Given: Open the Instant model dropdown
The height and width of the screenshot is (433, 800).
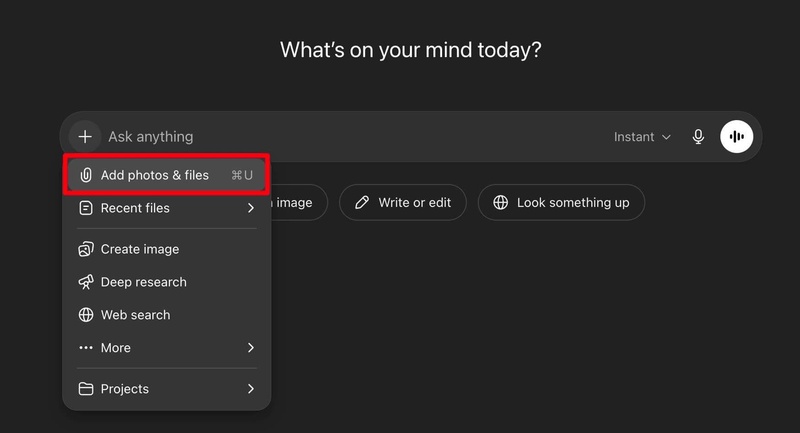Looking at the screenshot, I should [642, 137].
